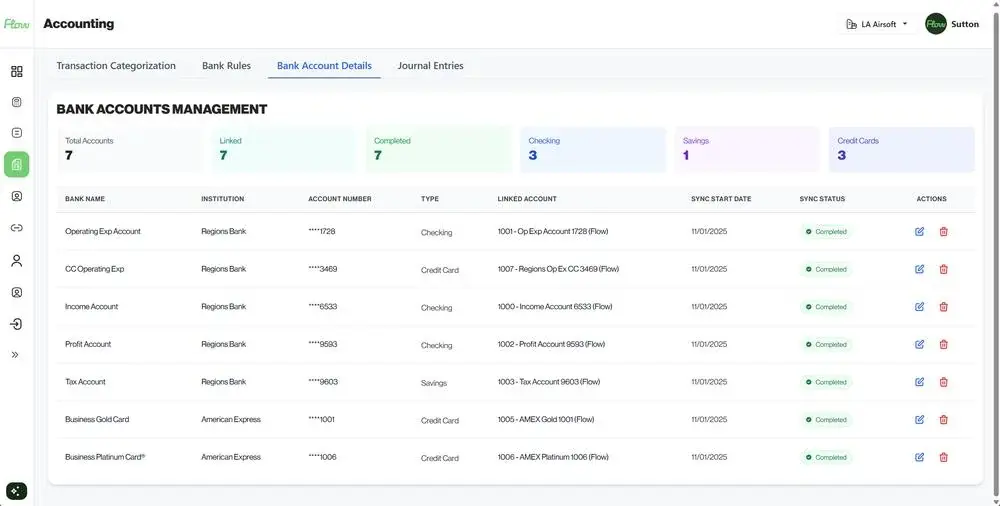Edit the Business Platinum Card row

pos(919,458)
